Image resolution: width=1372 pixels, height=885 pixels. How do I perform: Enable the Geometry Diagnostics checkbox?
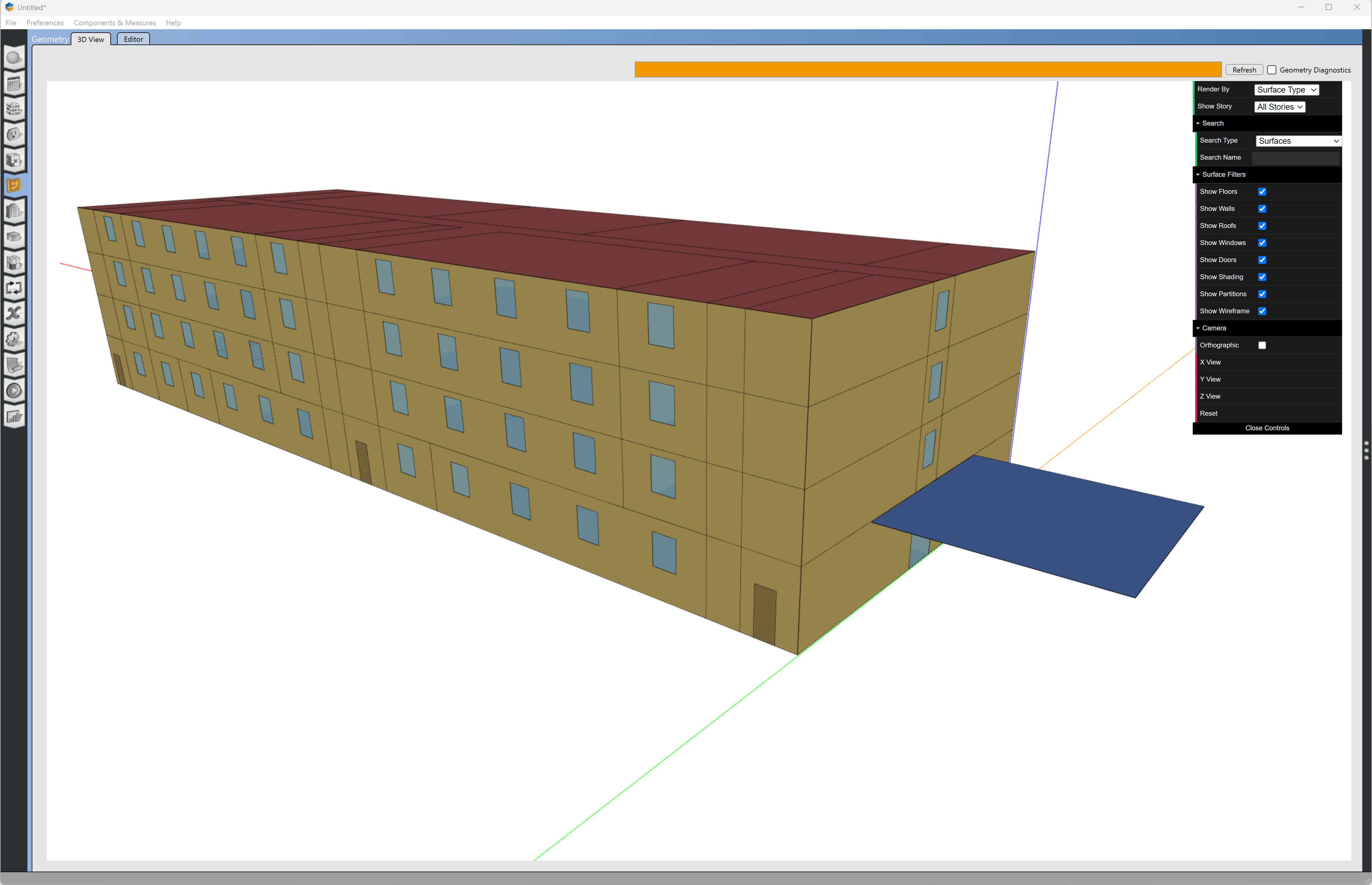click(x=1272, y=70)
